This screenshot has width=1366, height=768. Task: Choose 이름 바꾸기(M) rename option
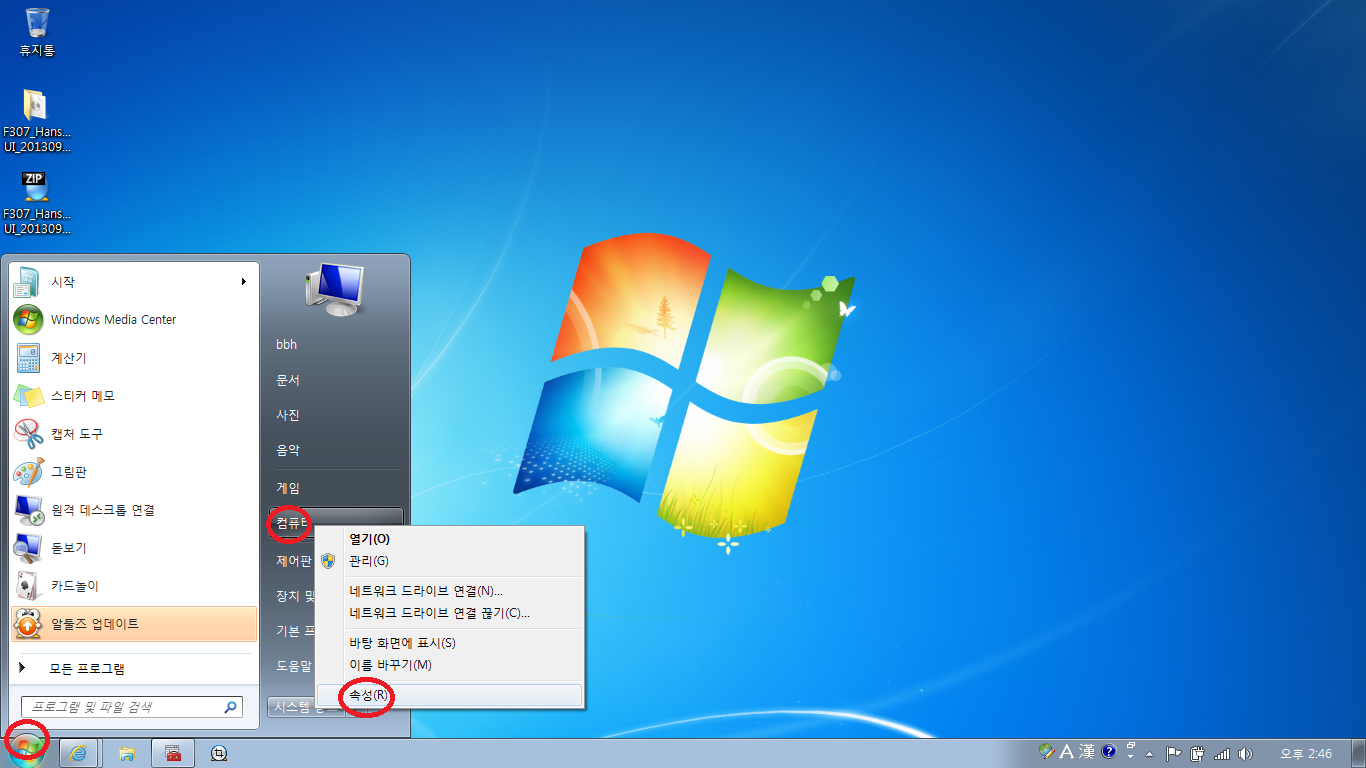[449, 665]
